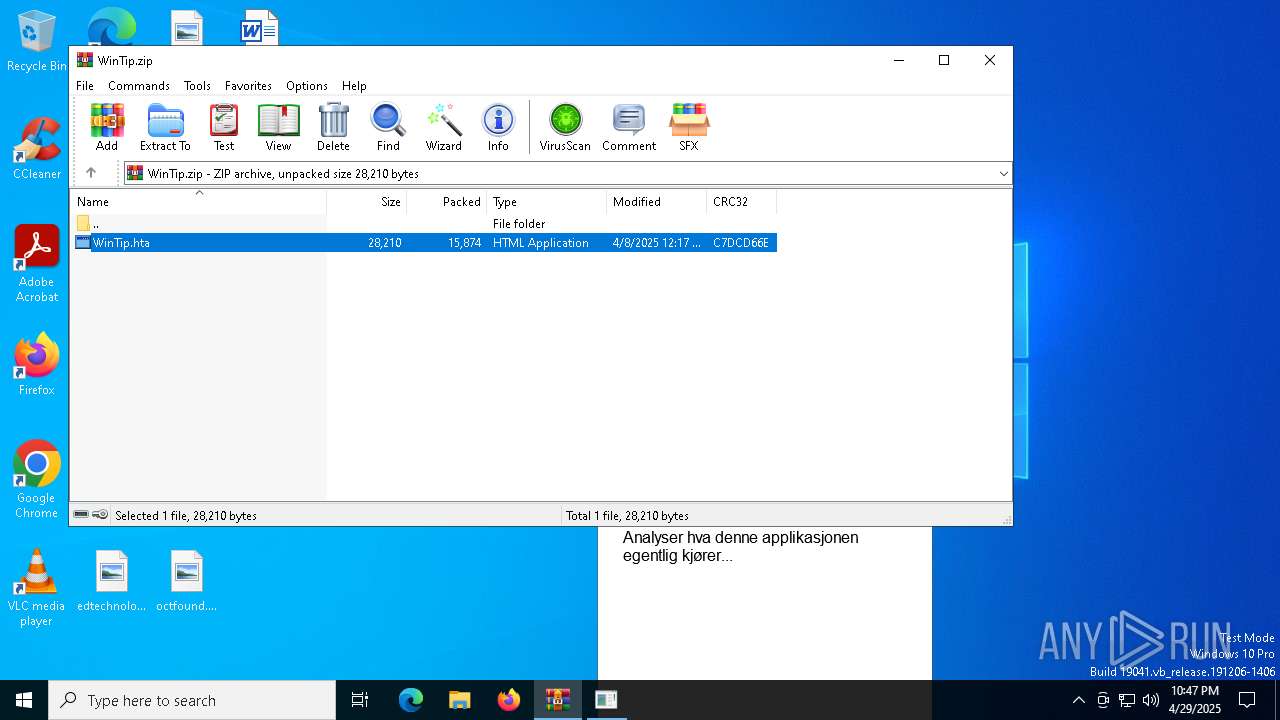Click the 15,874 packed size cell
Screen dimensions: 1280x720
[x=464, y=243]
